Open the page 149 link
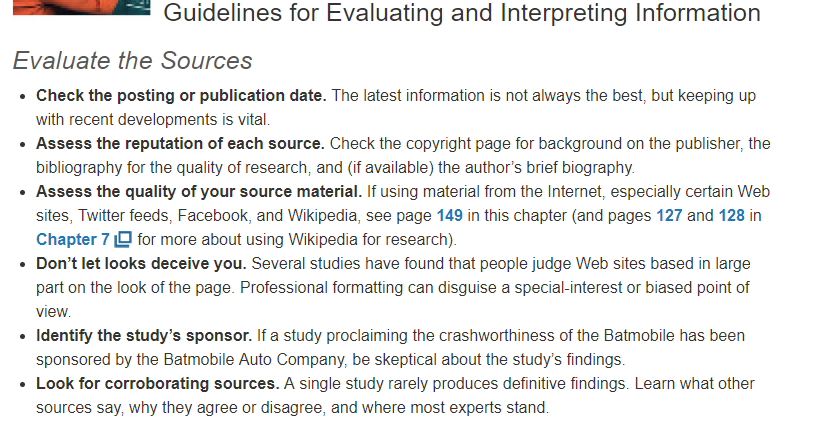Viewport: 825px width, 431px height. (450, 215)
